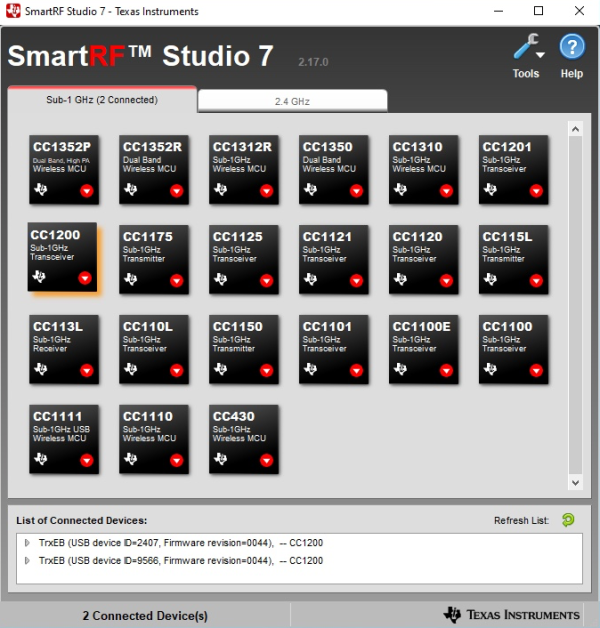Select the CC1100 device tile
The image size is (600, 628).
(513, 350)
